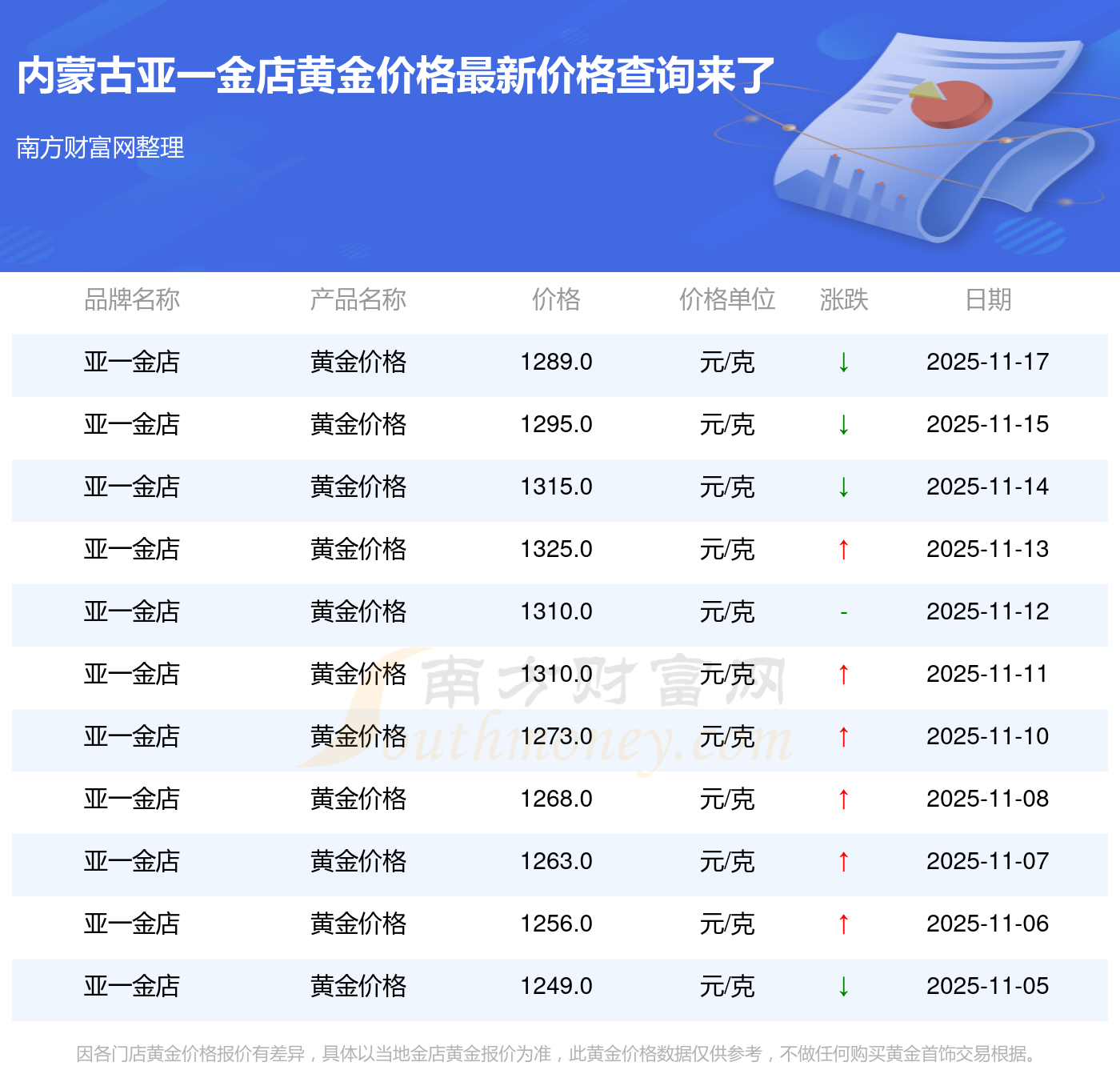Click 元/克 in the 2025-11-07 row

[727, 861]
